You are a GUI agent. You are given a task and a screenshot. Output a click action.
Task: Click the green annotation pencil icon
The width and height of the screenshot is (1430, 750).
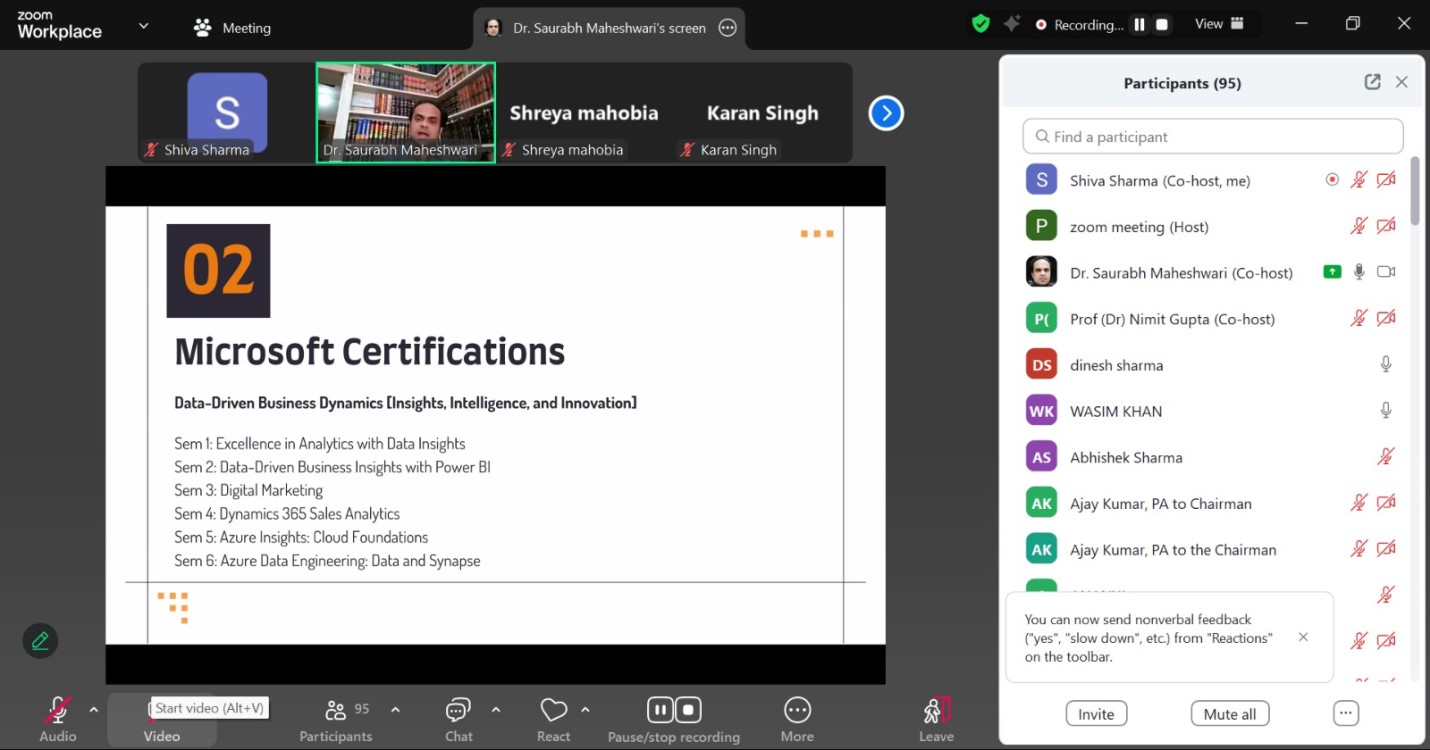click(40, 641)
